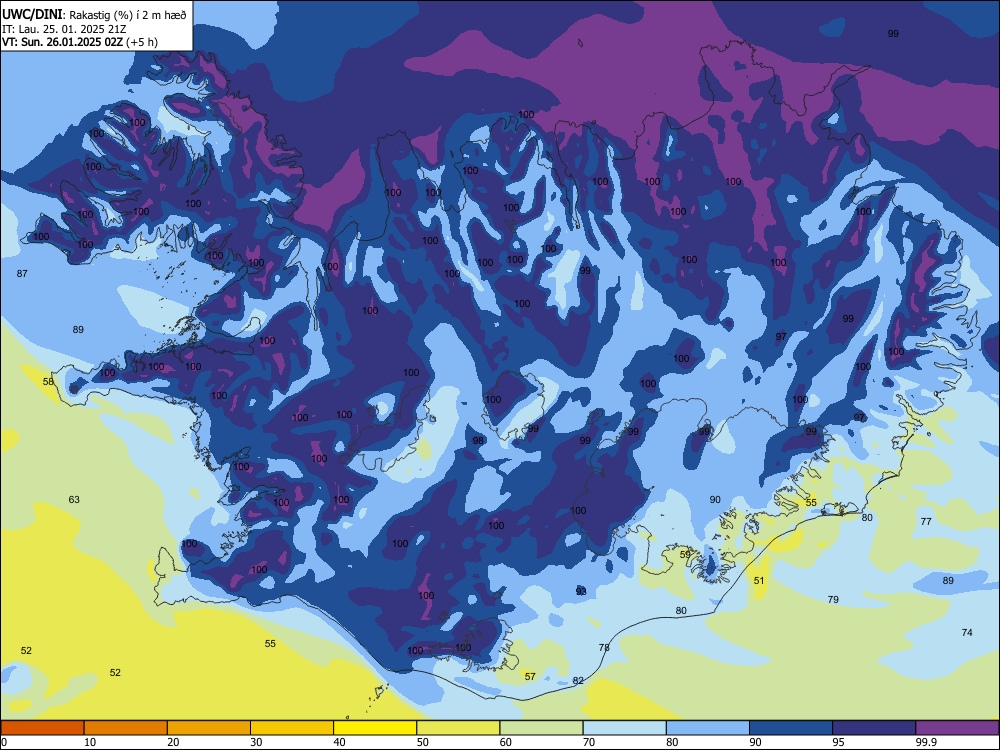Click the "UWC/DINI: Rakastig (%) í 2 m hæð" title
The image size is (1000, 750).
click(x=94, y=15)
